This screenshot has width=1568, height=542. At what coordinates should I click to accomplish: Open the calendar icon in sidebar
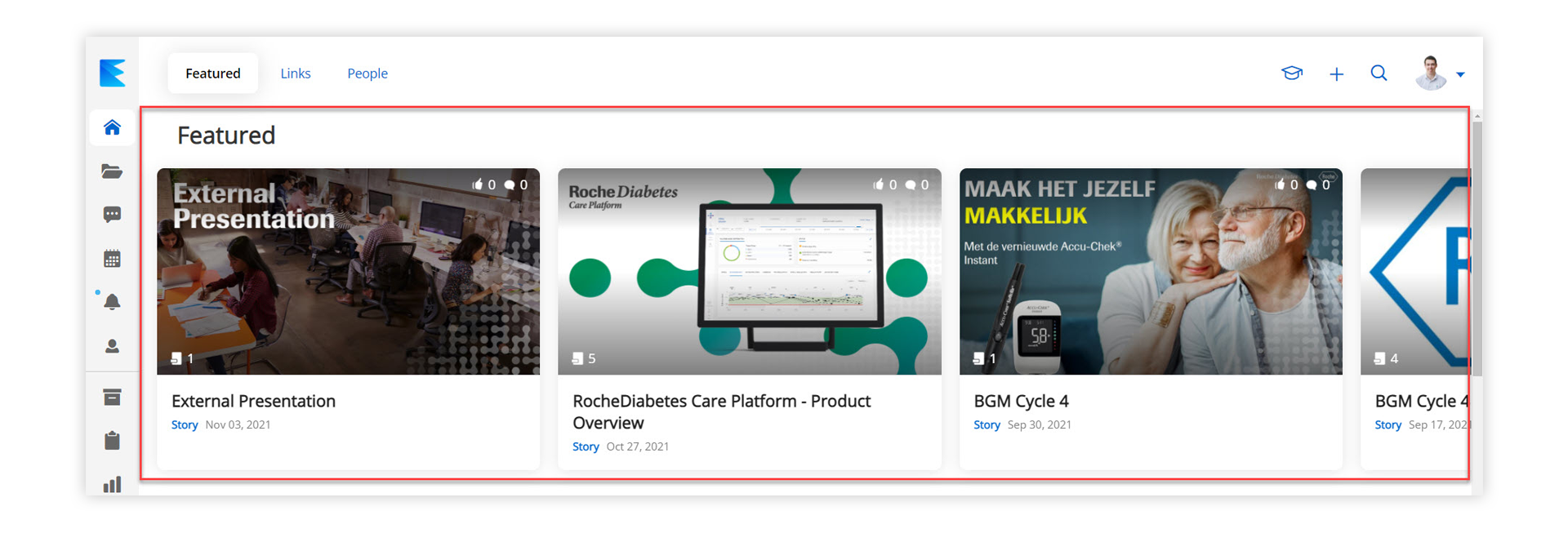(112, 259)
